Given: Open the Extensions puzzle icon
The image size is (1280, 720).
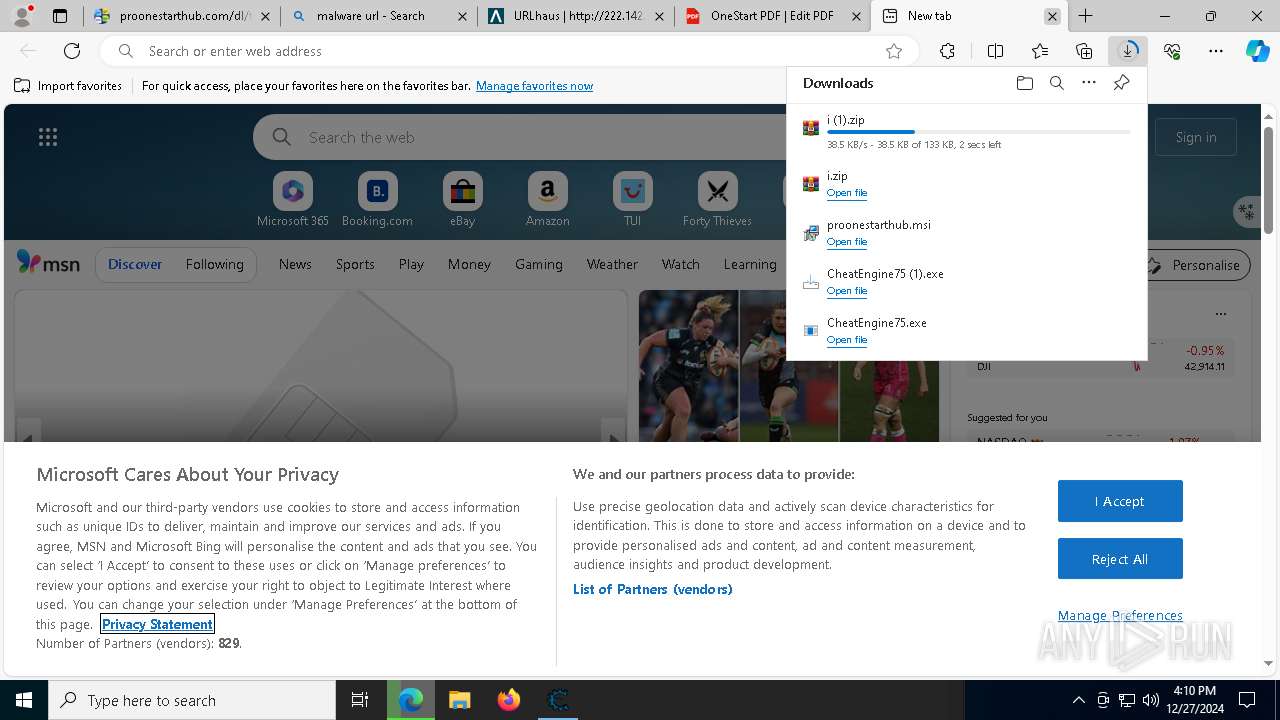Looking at the screenshot, I should coord(947,51).
